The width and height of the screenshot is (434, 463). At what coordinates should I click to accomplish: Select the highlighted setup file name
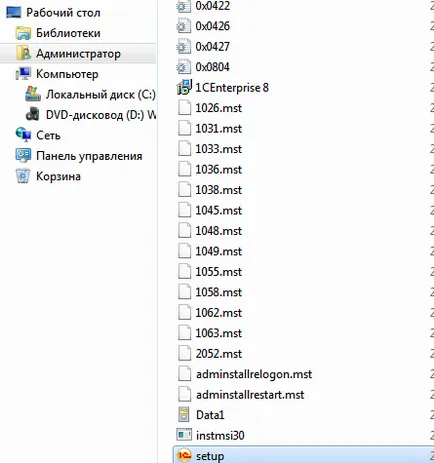pyautogui.click(x=210, y=456)
